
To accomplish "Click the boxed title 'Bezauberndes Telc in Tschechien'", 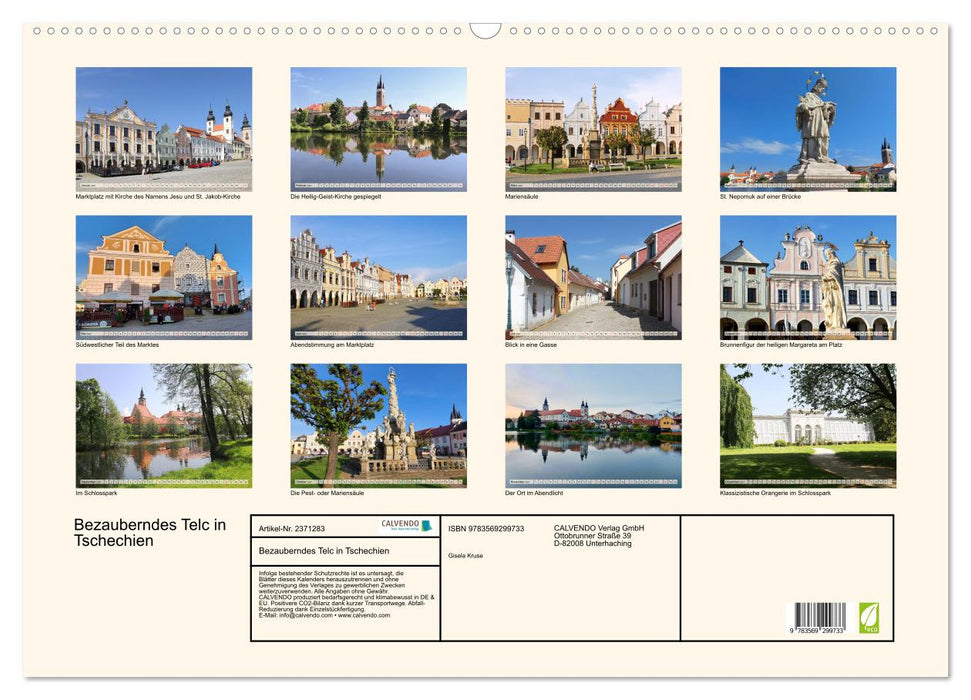I will pos(324,551).
